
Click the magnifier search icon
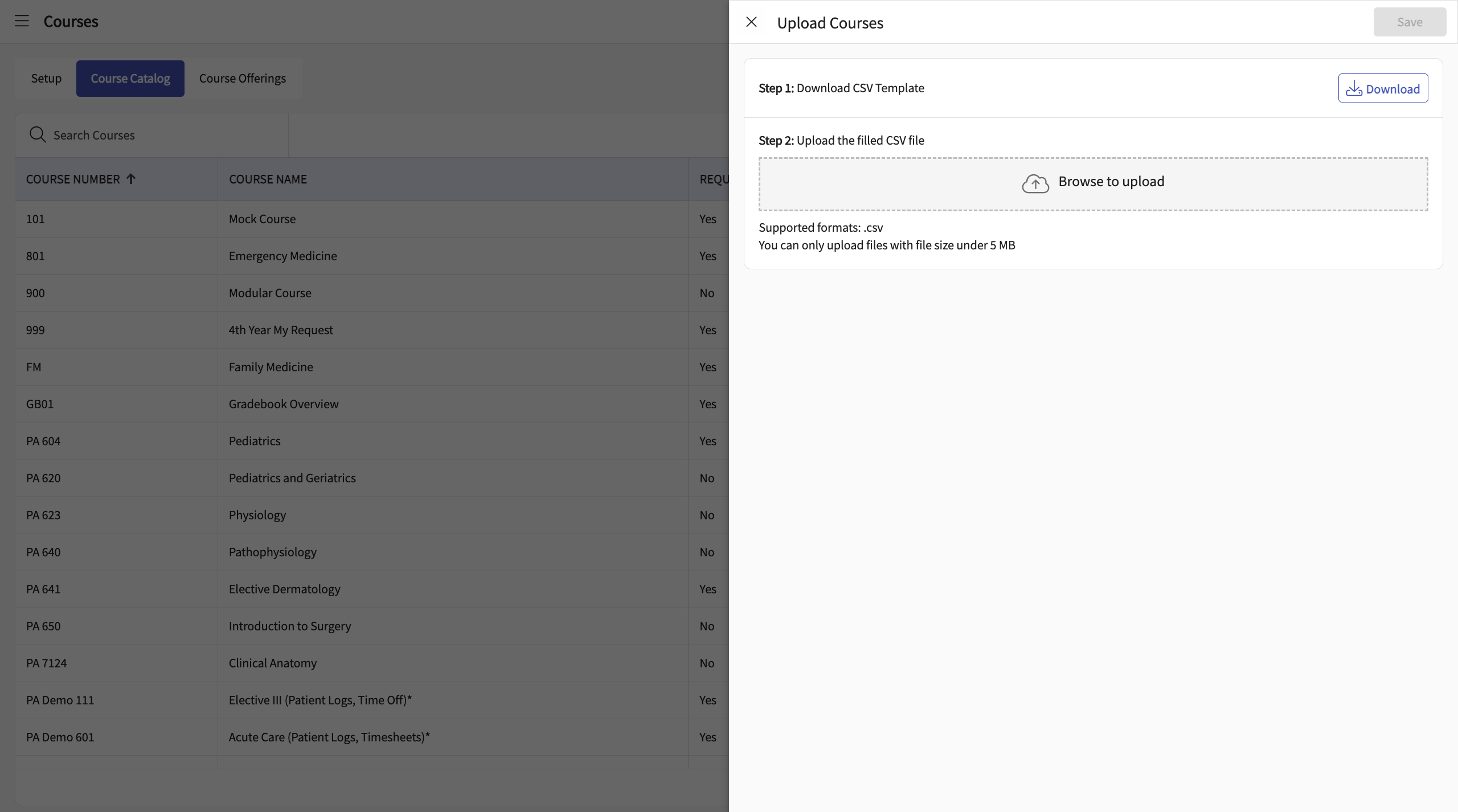(38, 135)
